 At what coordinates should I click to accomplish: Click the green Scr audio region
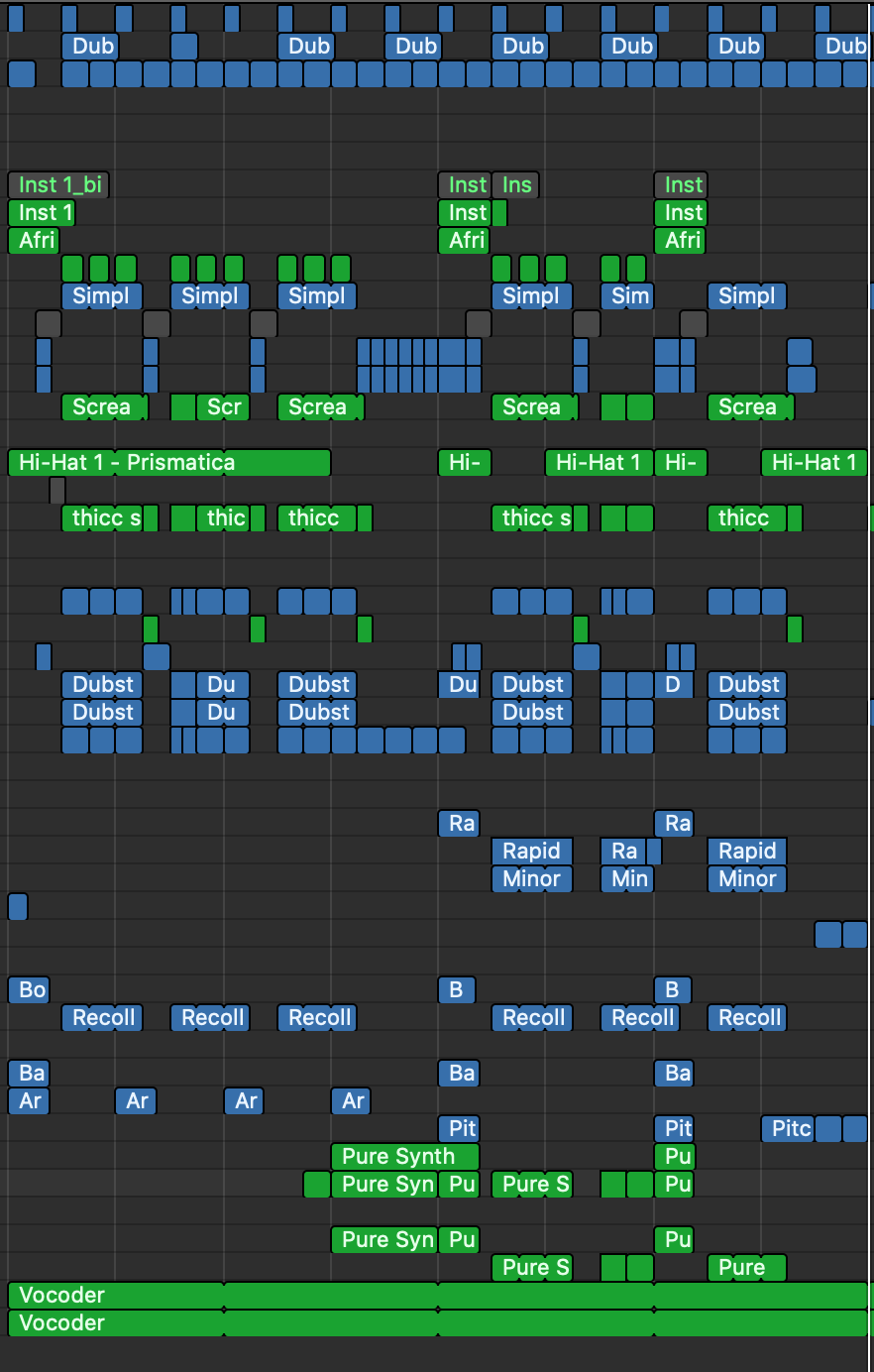point(223,407)
